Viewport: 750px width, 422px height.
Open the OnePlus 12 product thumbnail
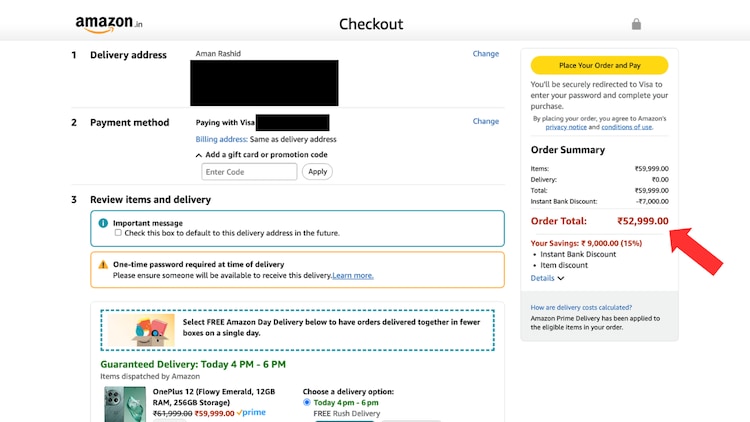[124, 404]
